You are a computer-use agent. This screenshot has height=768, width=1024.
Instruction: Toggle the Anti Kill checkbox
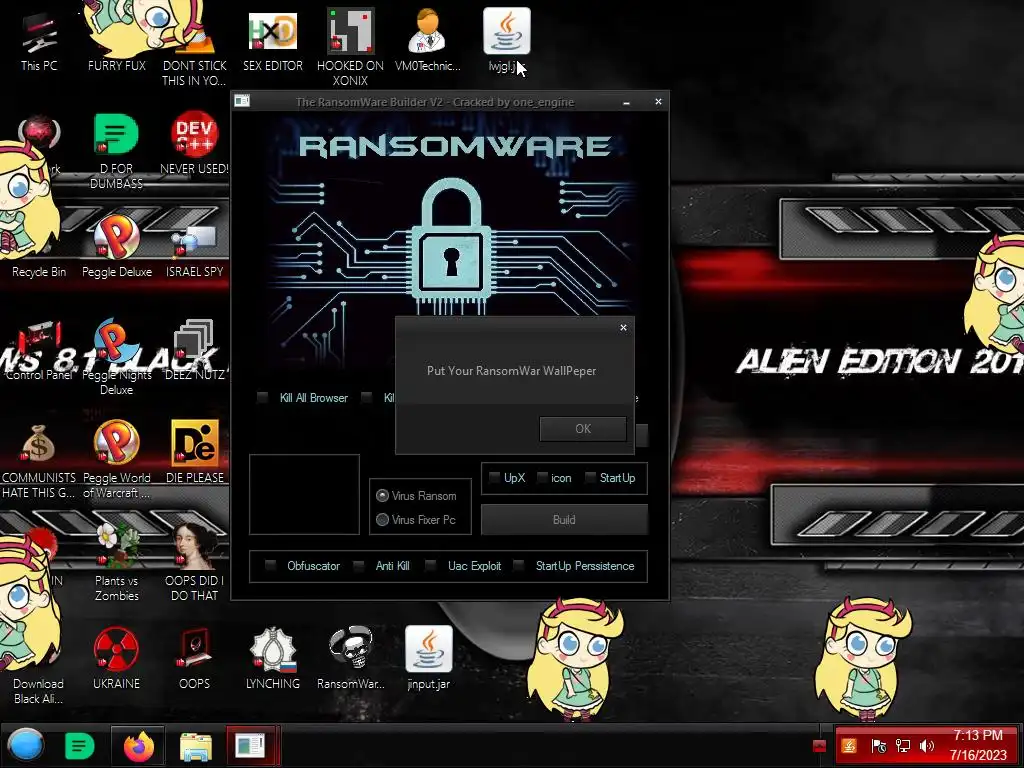[x=359, y=566]
